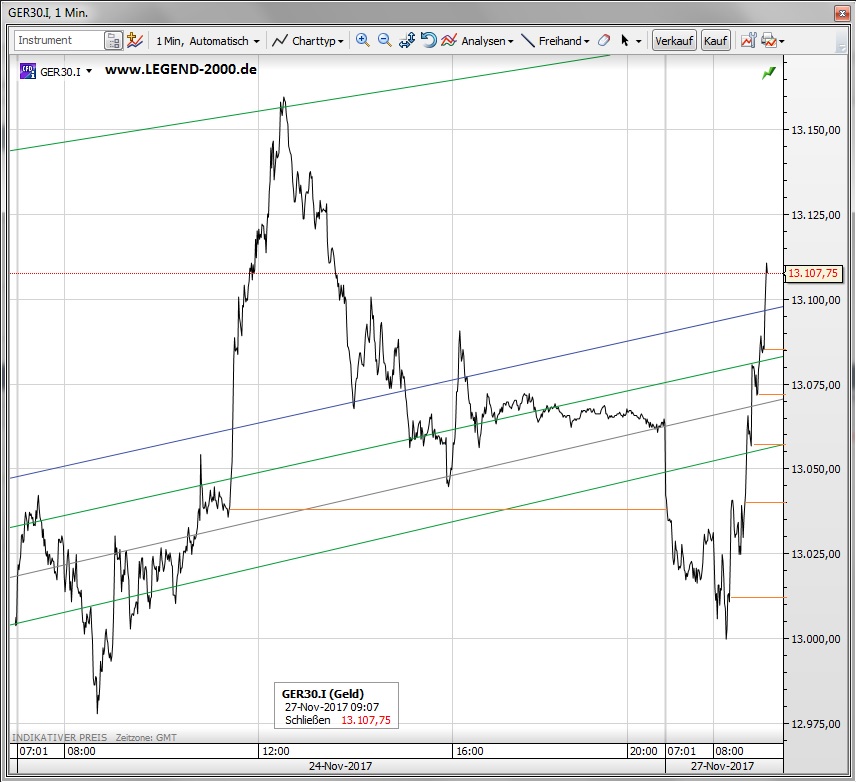Click the toolbar overflow options corner

(841, 48)
